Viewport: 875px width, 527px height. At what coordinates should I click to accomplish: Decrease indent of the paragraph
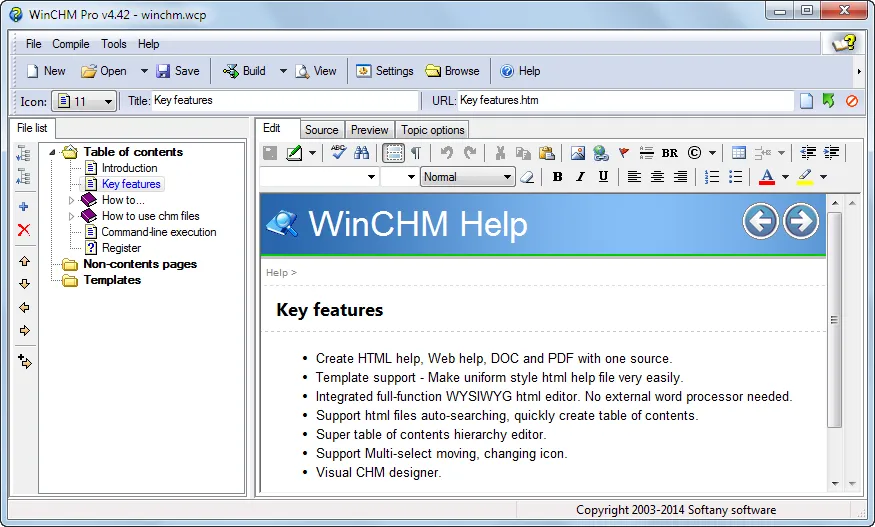(808, 152)
